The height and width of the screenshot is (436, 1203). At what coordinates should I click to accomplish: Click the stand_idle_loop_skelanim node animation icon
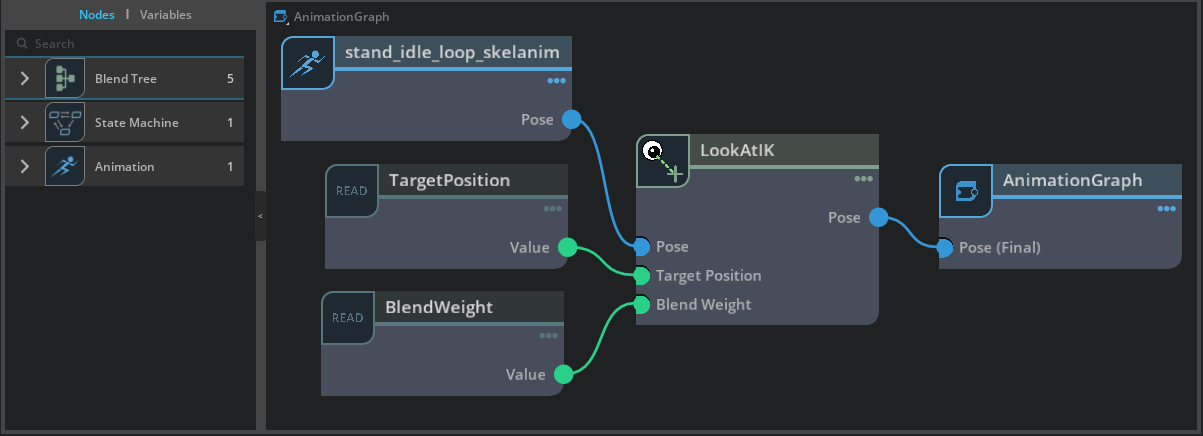pyautogui.click(x=307, y=63)
